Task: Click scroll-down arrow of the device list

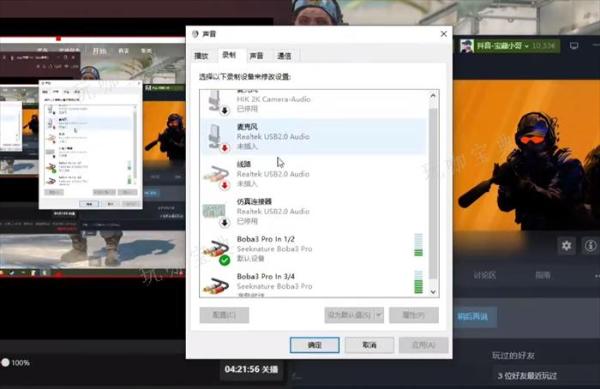Action: (x=433, y=292)
